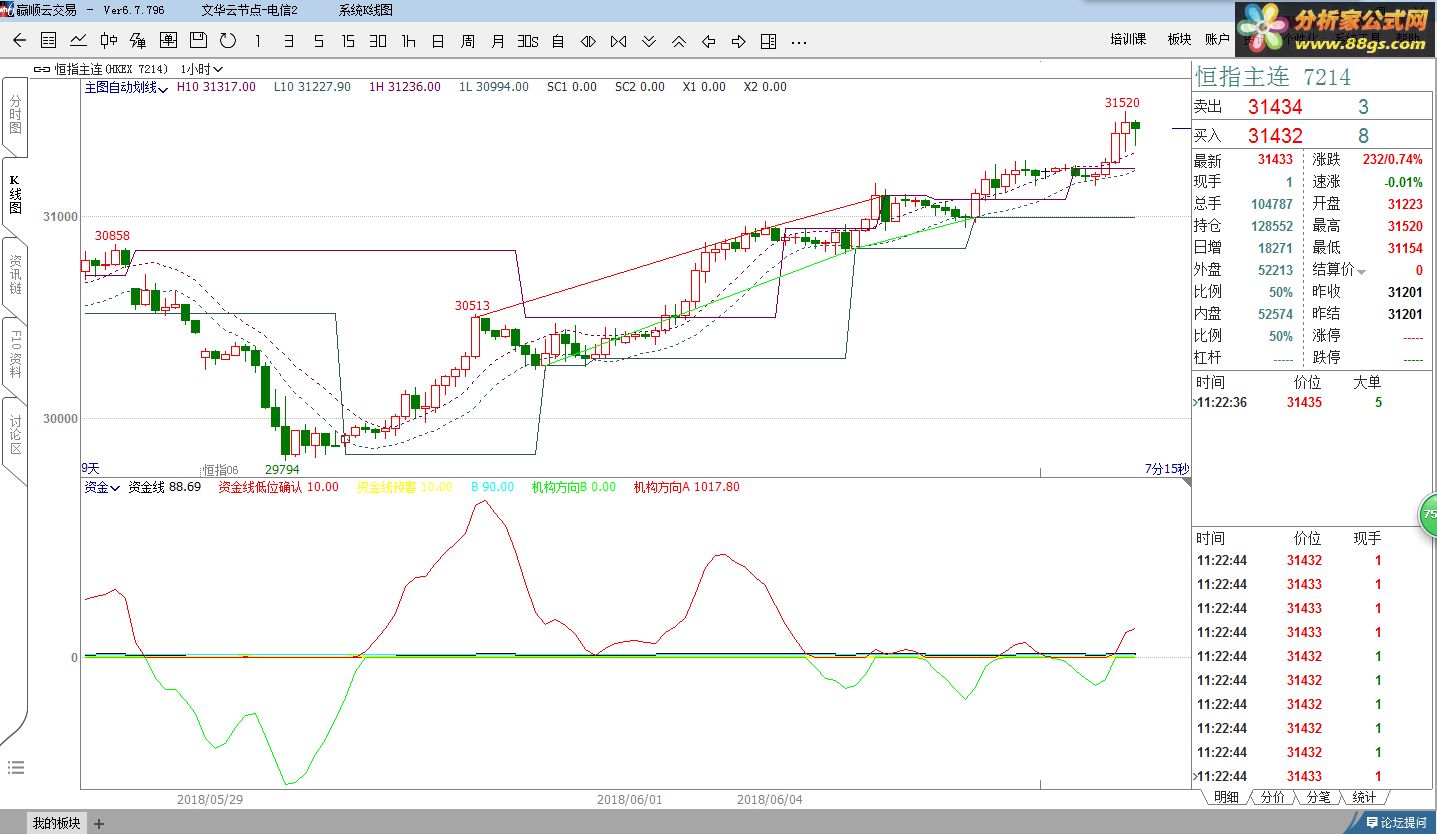Viewport: 1437px width, 834px height.
Task: Click the save floppy-disk icon
Action: click(x=198, y=41)
